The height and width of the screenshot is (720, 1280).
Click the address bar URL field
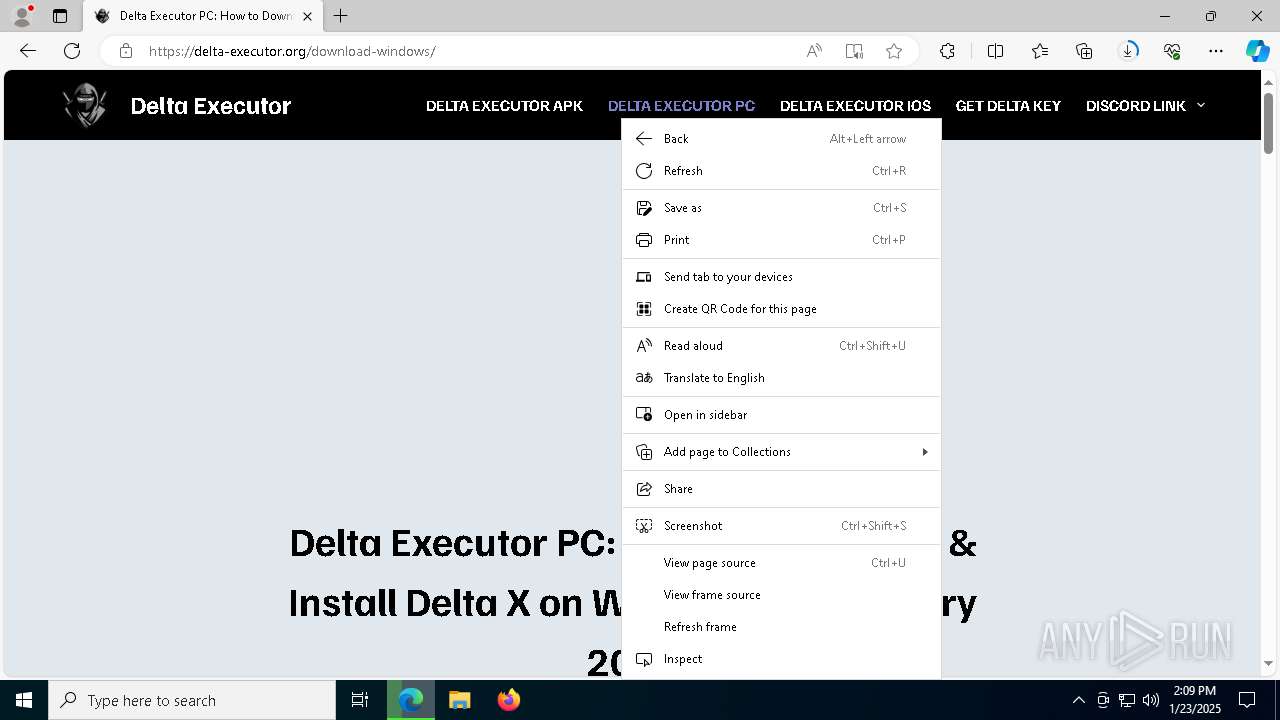470,51
